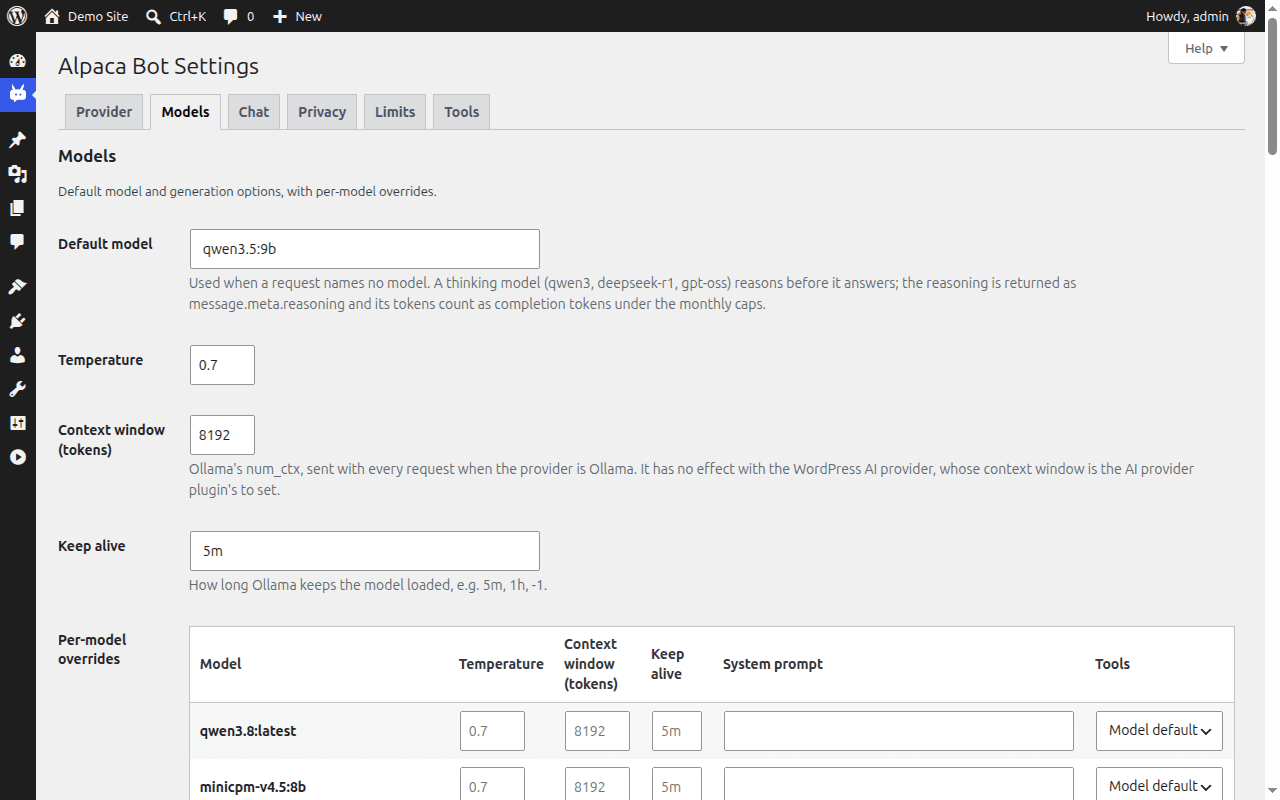This screenshot has width=1280, height=800.
Task: Click the global Context window tokens field
Action: coord(222,435)
